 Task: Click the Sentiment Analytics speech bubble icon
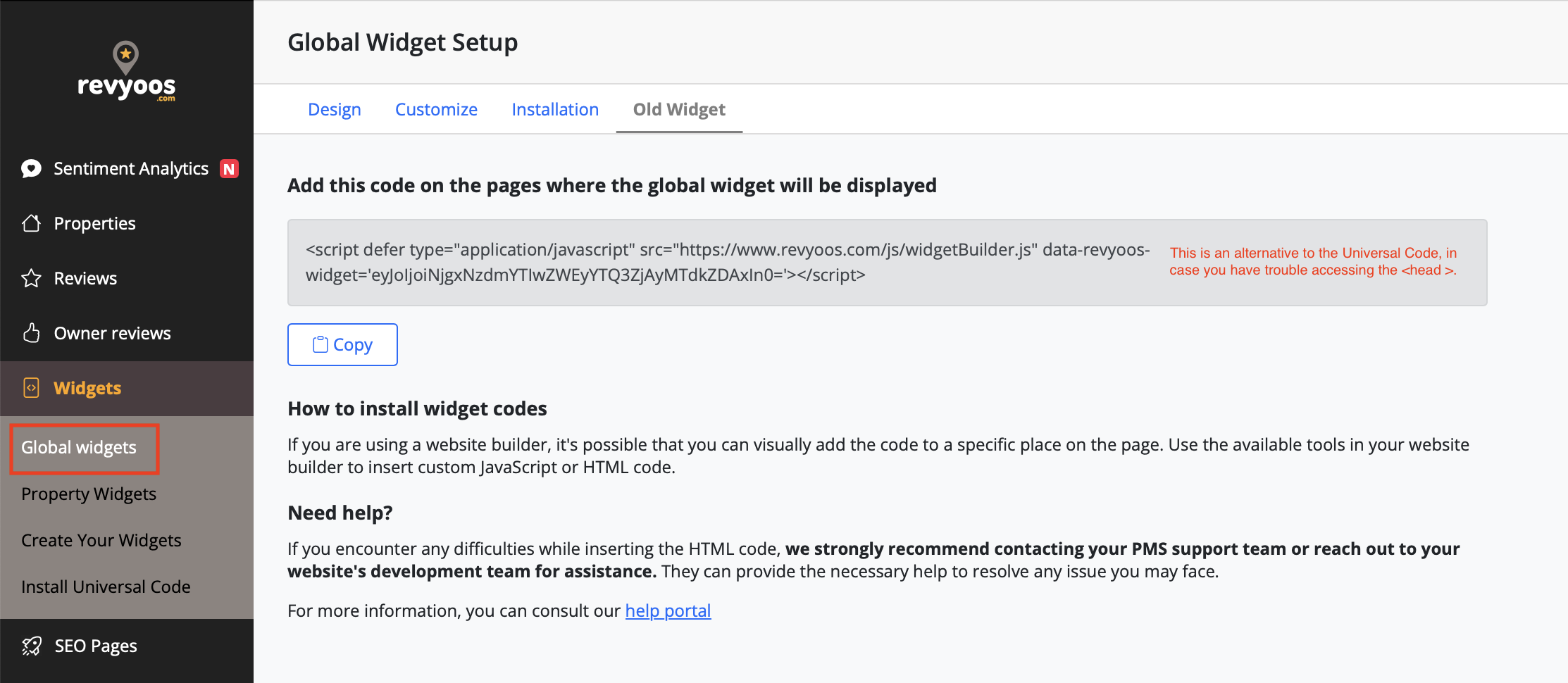(32, 169)
